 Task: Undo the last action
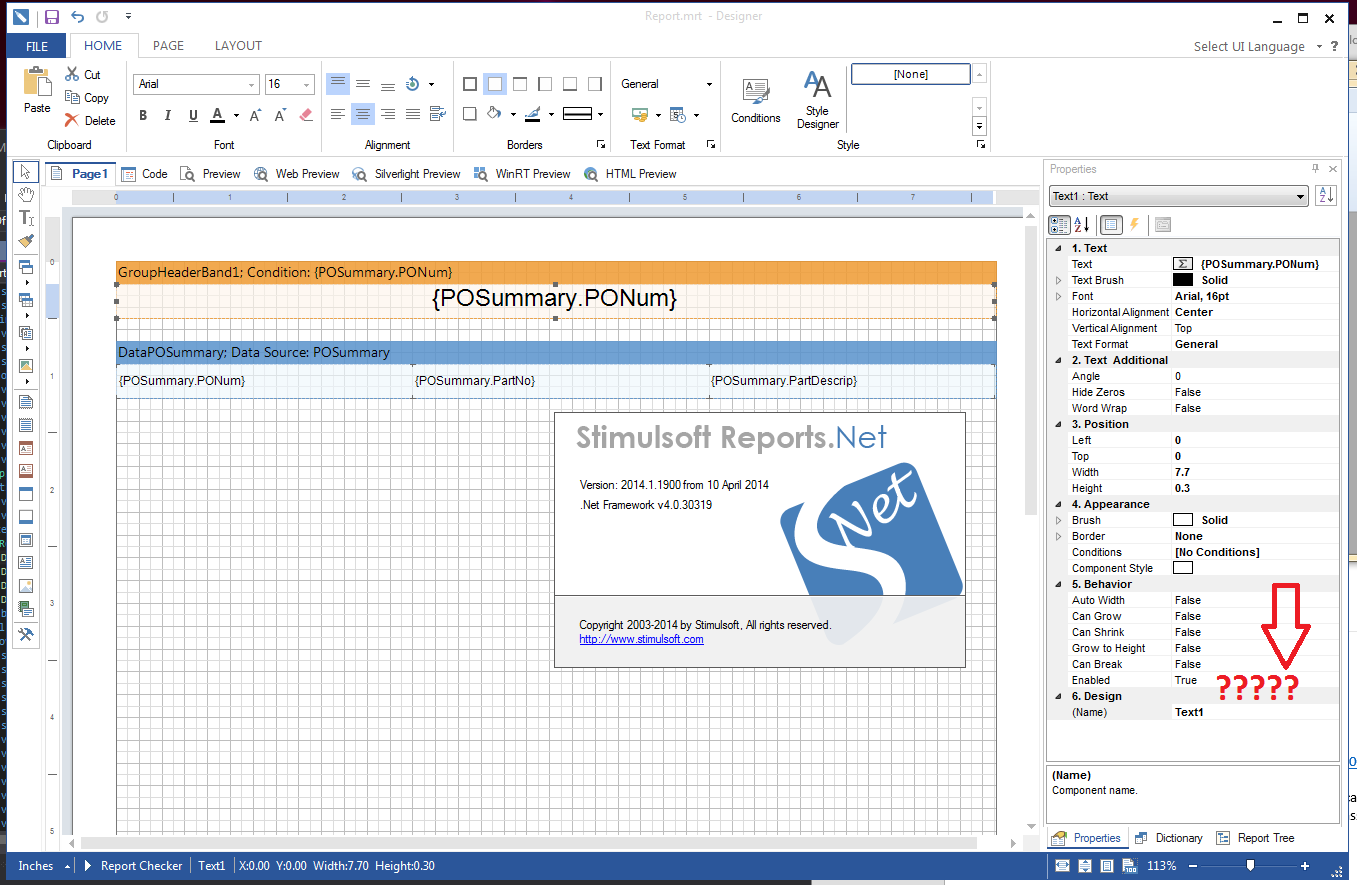pos(78,17)
